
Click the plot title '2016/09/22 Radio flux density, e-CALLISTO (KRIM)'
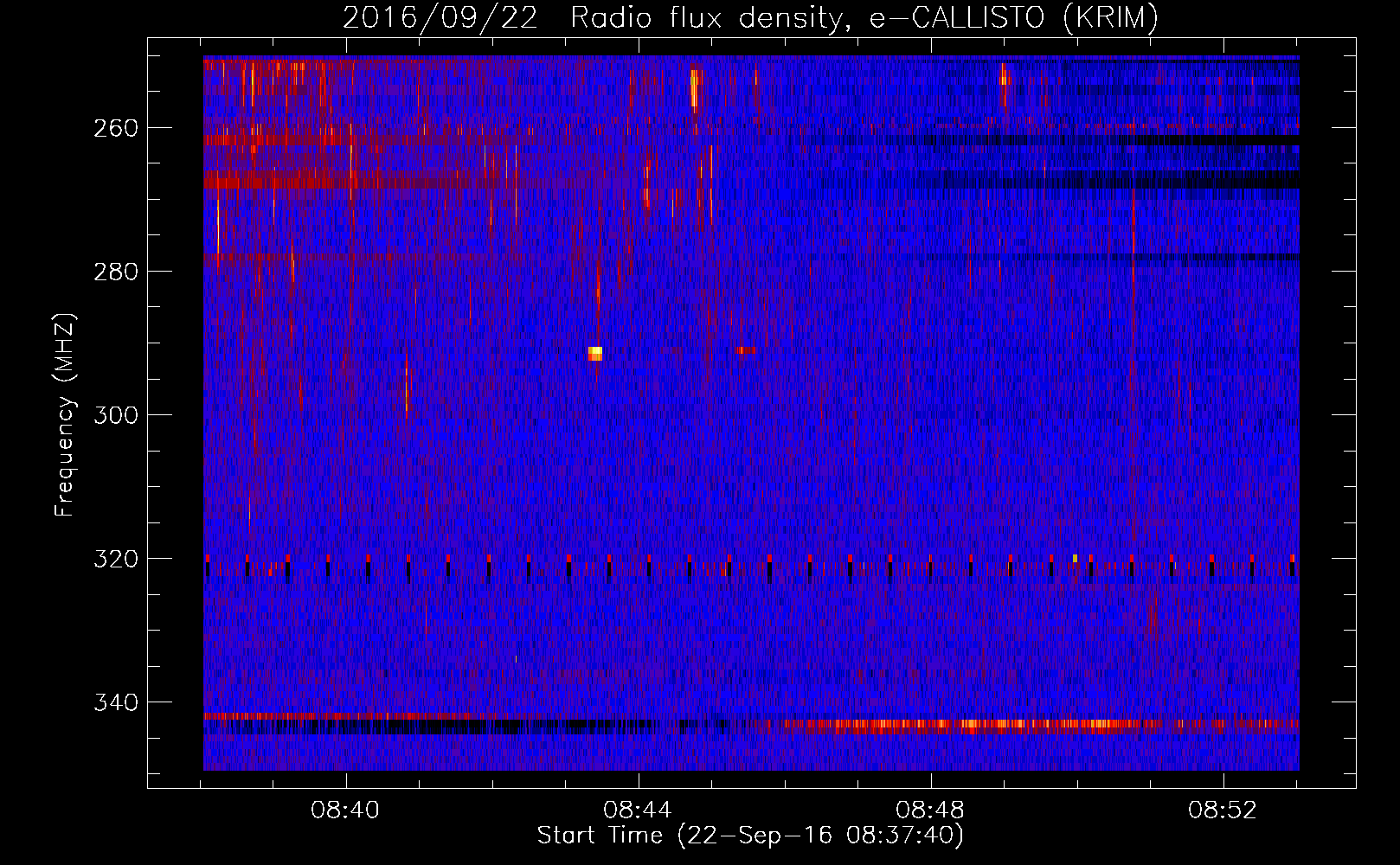[750, 18]
